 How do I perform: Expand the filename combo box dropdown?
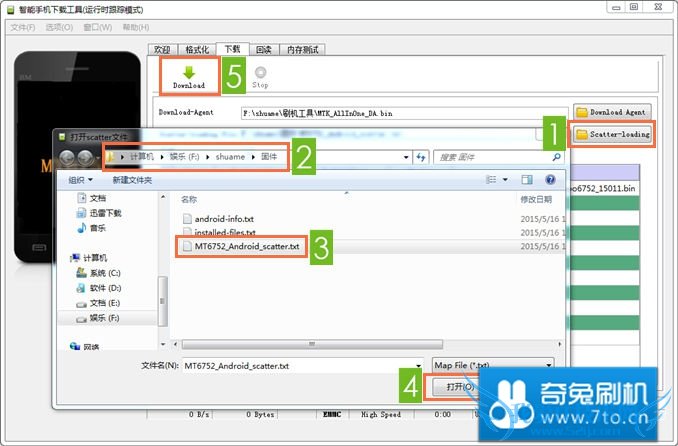419,366
